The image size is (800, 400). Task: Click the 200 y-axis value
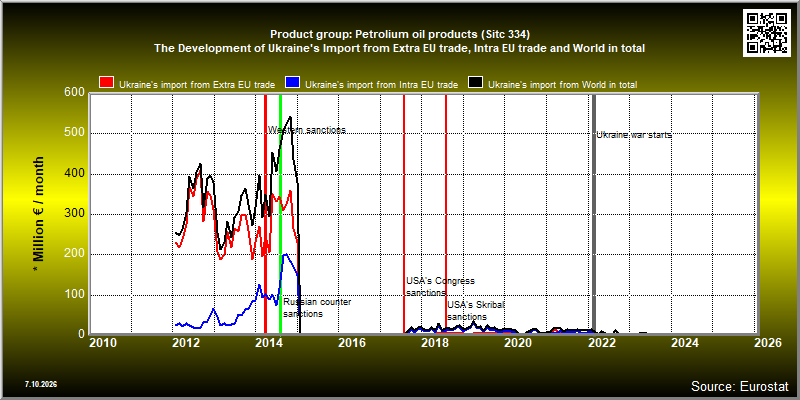[74, 254]
